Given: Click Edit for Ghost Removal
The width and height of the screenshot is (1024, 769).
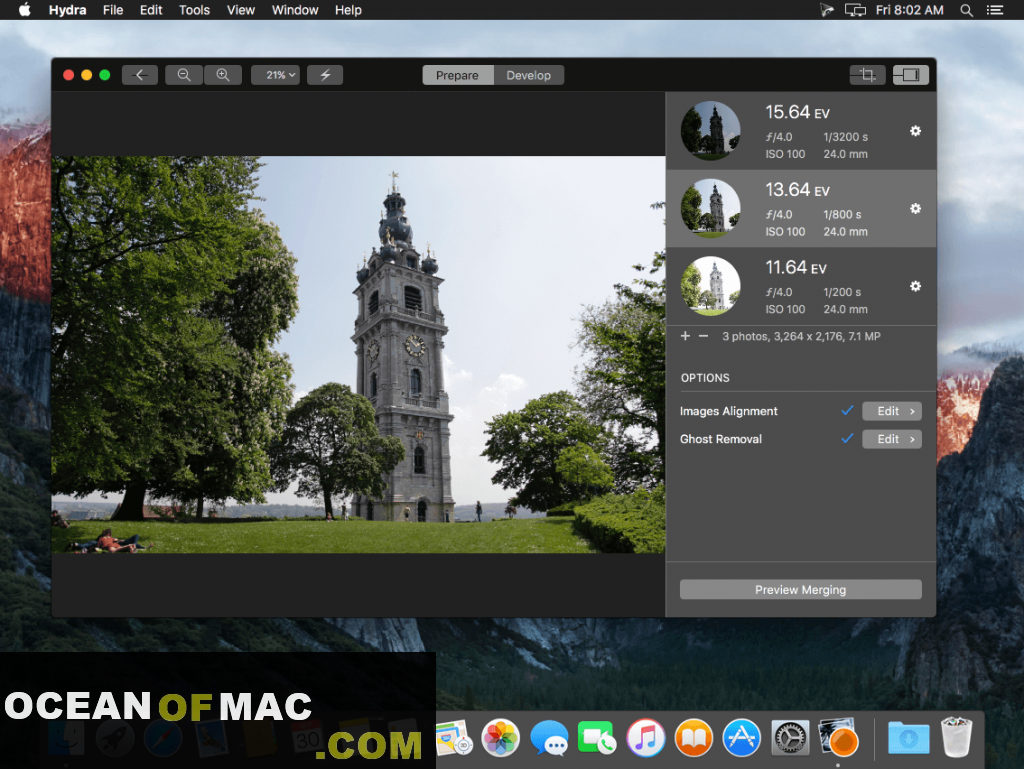Looking at the screenshot, I should tap(891, 439).
